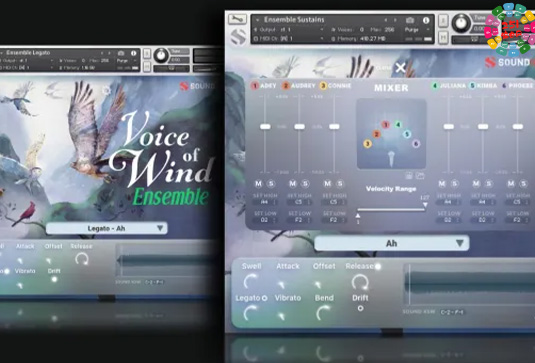535x363 pixels.
Task: Click the info icon in Ensemble Legato header
Action: [x=133, y=53]
